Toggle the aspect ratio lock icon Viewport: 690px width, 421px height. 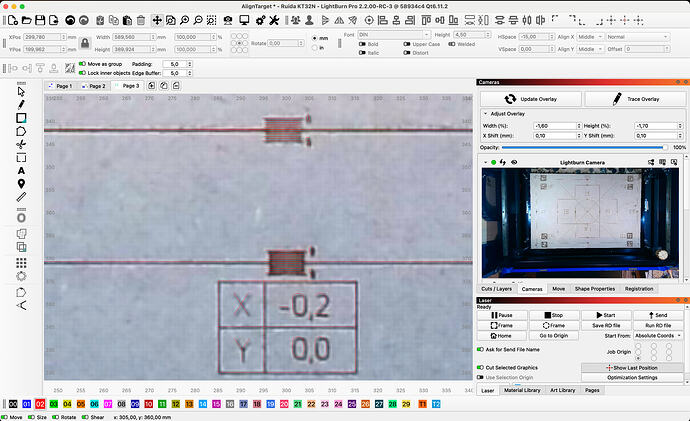85,43
